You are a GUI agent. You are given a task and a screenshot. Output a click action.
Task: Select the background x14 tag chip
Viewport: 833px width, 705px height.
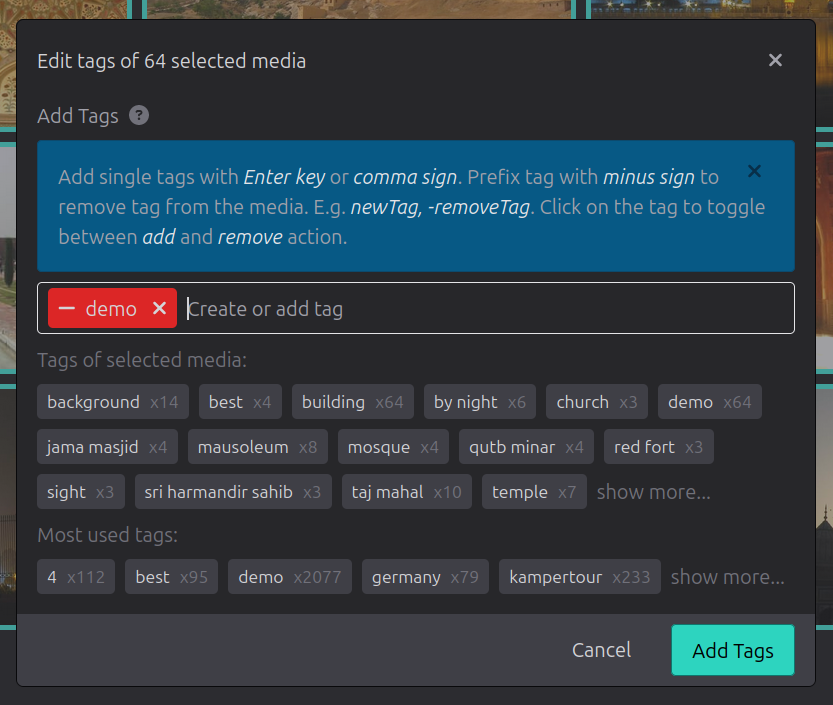pyautogui.click(x=112, y=401)
